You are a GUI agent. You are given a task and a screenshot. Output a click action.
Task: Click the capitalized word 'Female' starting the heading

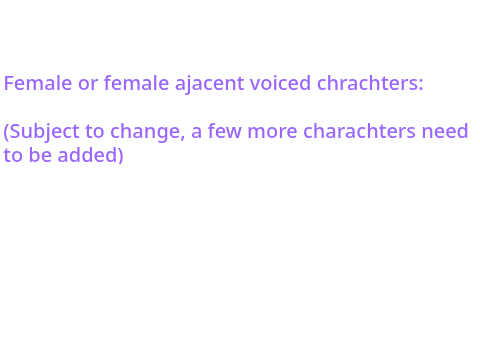38,83
